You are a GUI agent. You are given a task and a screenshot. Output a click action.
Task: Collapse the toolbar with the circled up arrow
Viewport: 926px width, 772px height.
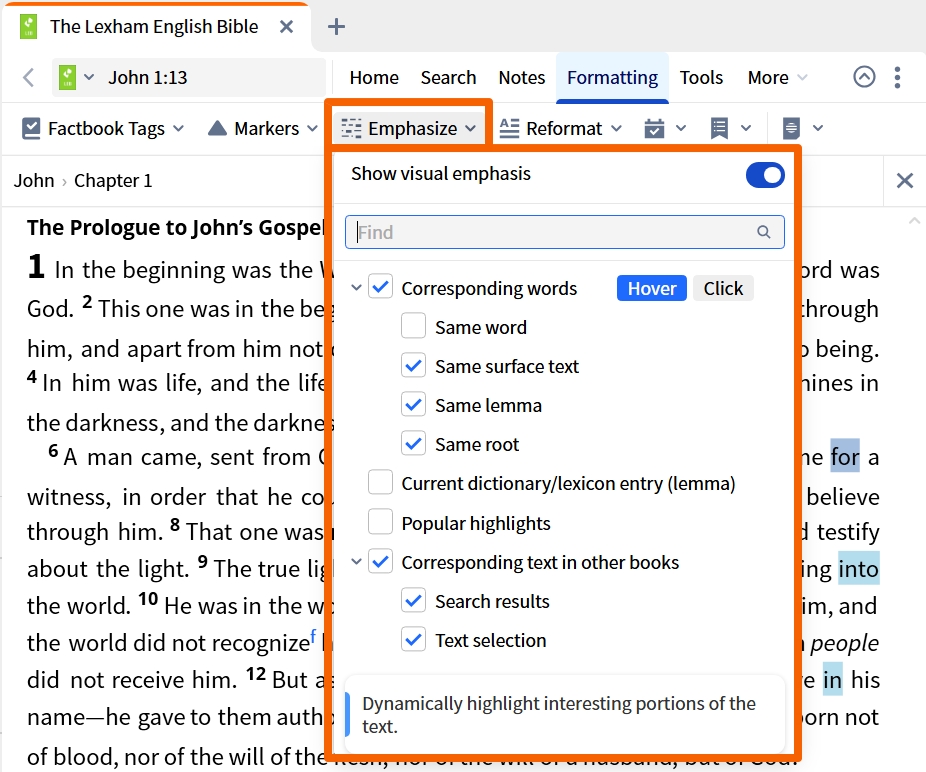coord(864,77)
